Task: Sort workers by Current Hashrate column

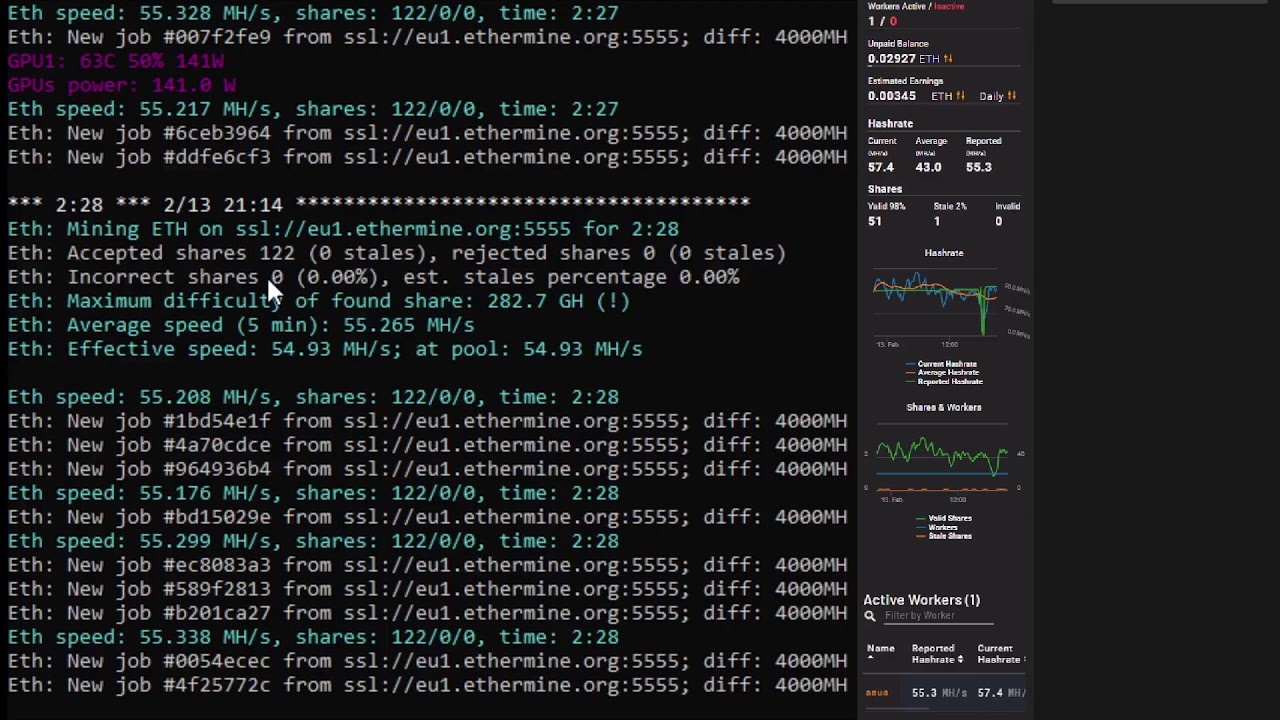Action: [1000, 654]
